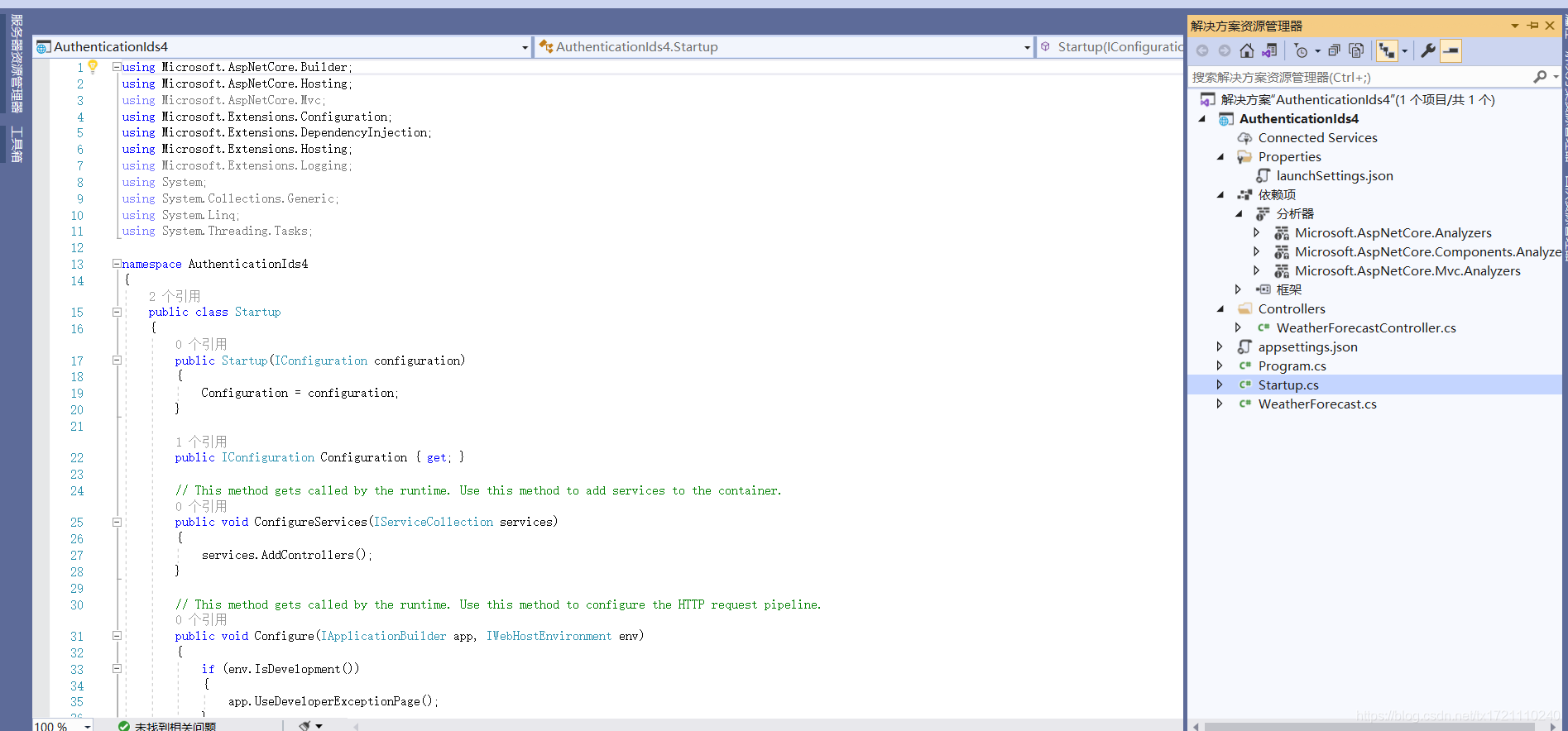Open the 工具箱 side tab
This screenshot has height=731, width=1568.
(x=17, y=145)
